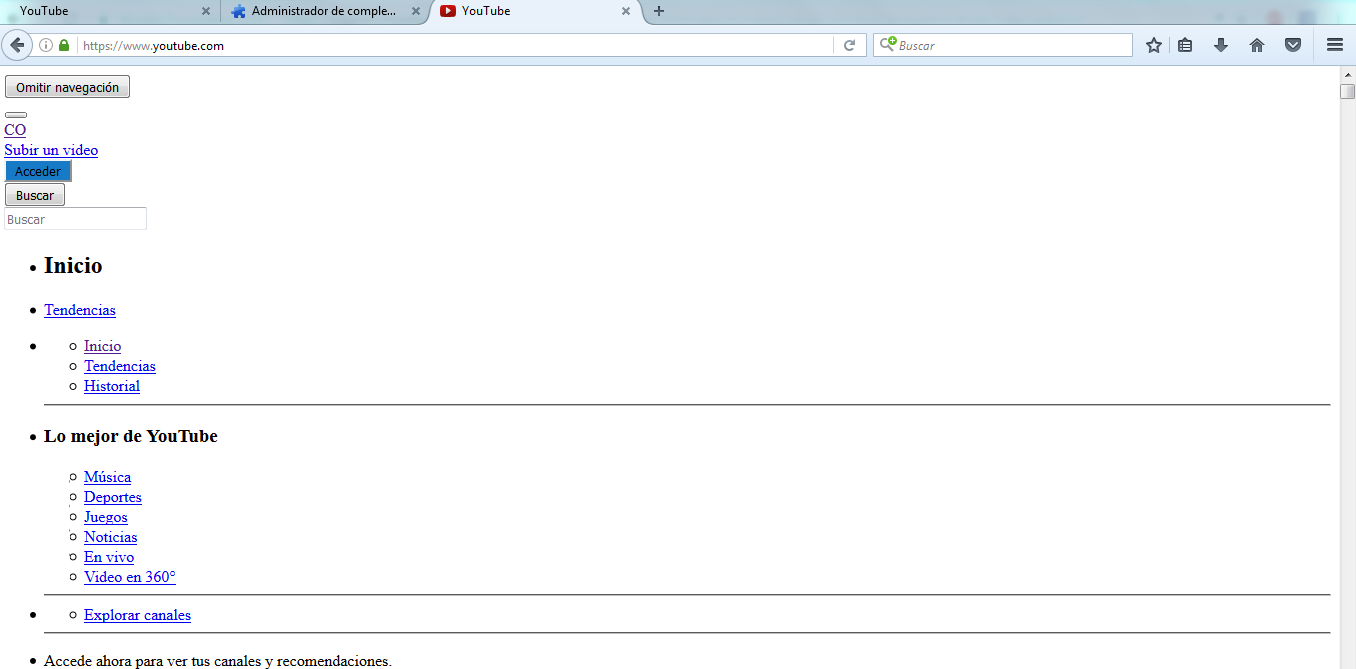Click the blue Acceder button
This screenshot has height=669, width=1356.
click(38, 171)
